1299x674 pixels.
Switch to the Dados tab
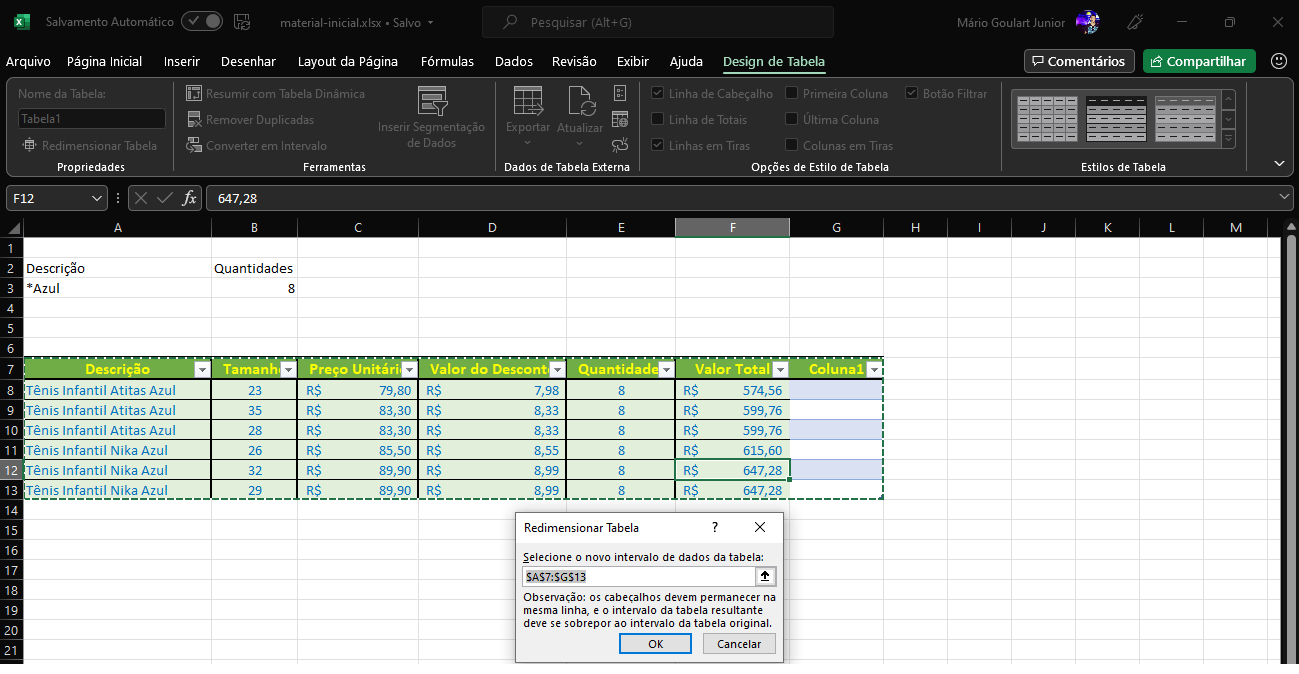[x=514, y=61]
